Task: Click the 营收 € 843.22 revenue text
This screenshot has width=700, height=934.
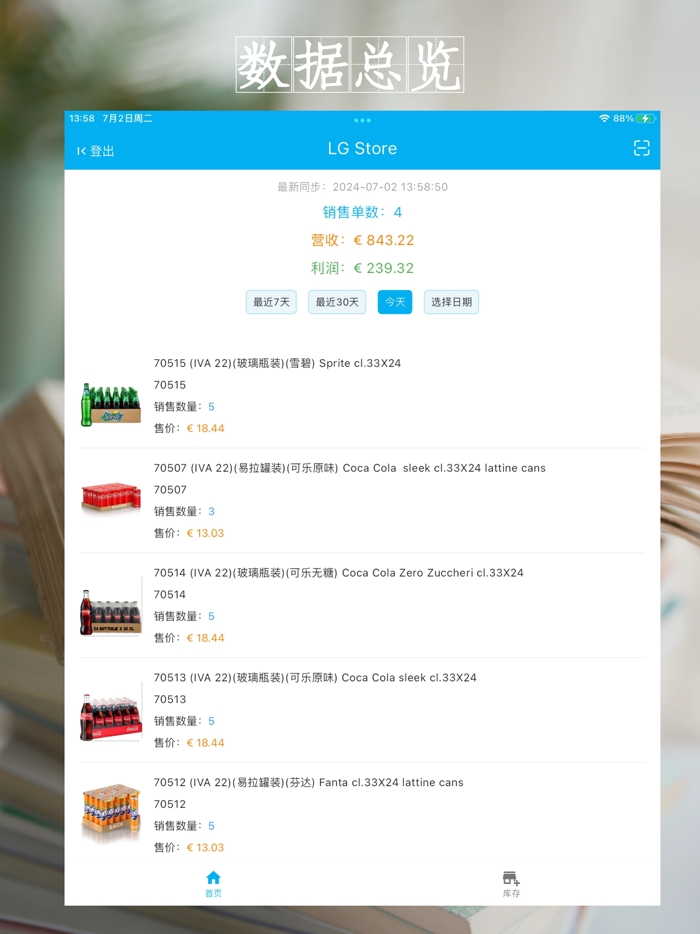Action: coord(362,240)
